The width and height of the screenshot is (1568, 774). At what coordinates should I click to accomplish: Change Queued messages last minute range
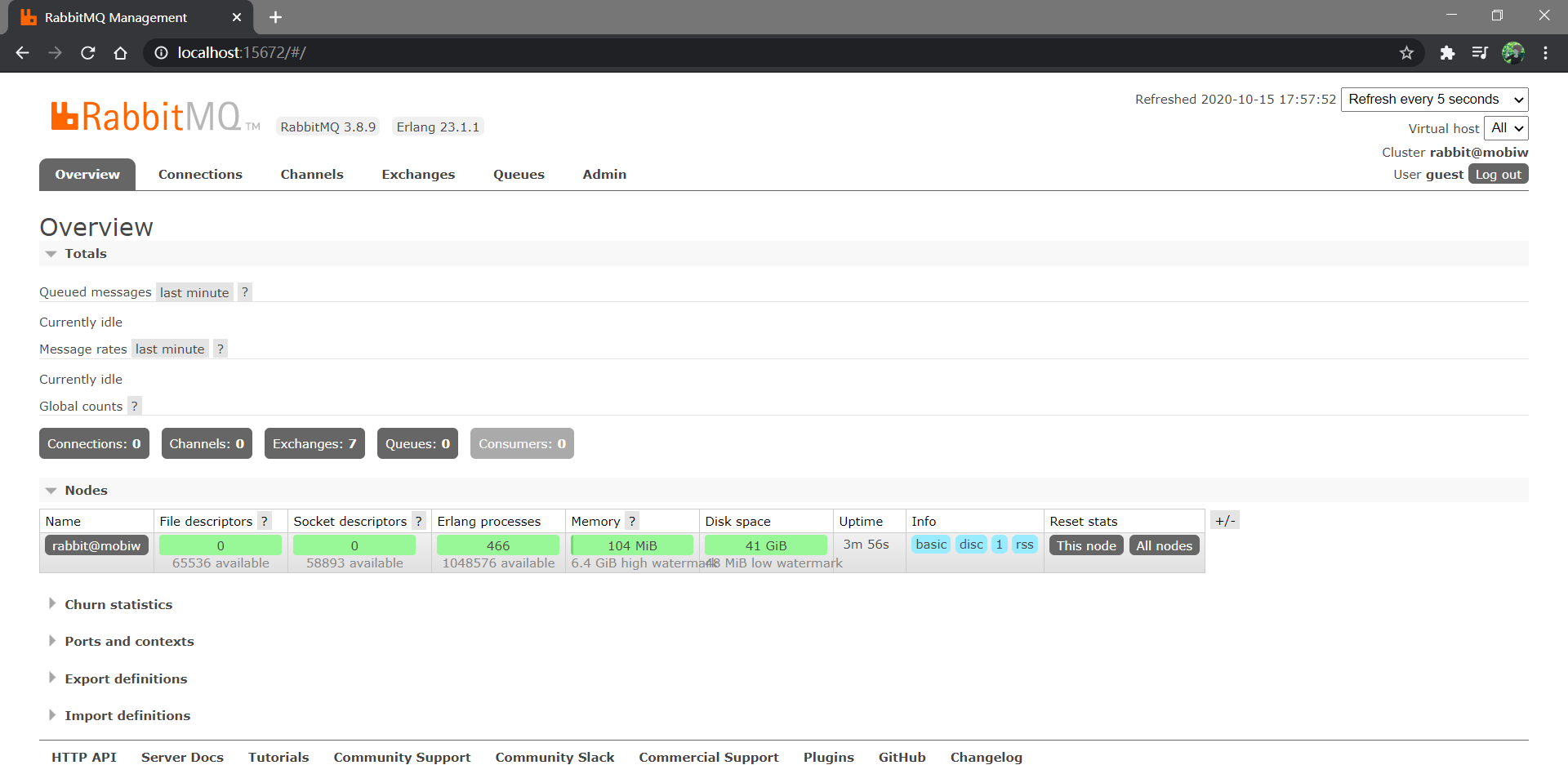(194, 292)
